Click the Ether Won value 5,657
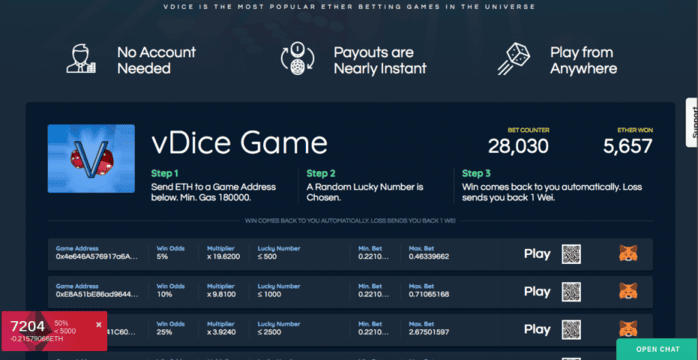698x360 pixels. click(x=628, y=146)
